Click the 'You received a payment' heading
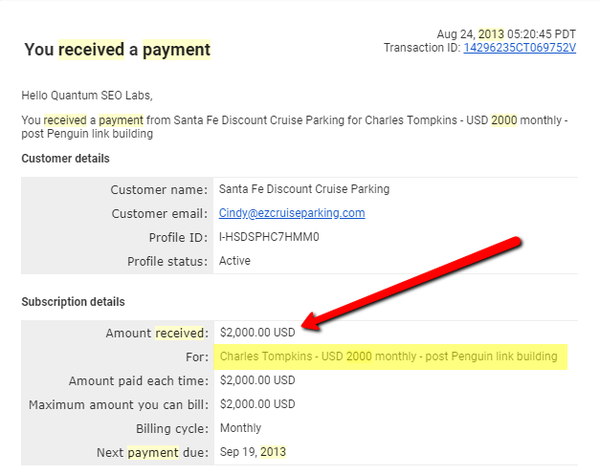600x475 pixels. 117,49
